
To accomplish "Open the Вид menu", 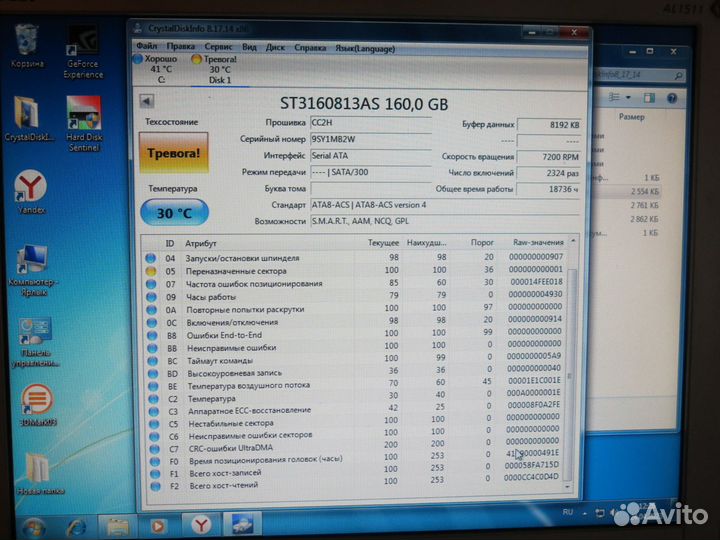I will [249, 47].
